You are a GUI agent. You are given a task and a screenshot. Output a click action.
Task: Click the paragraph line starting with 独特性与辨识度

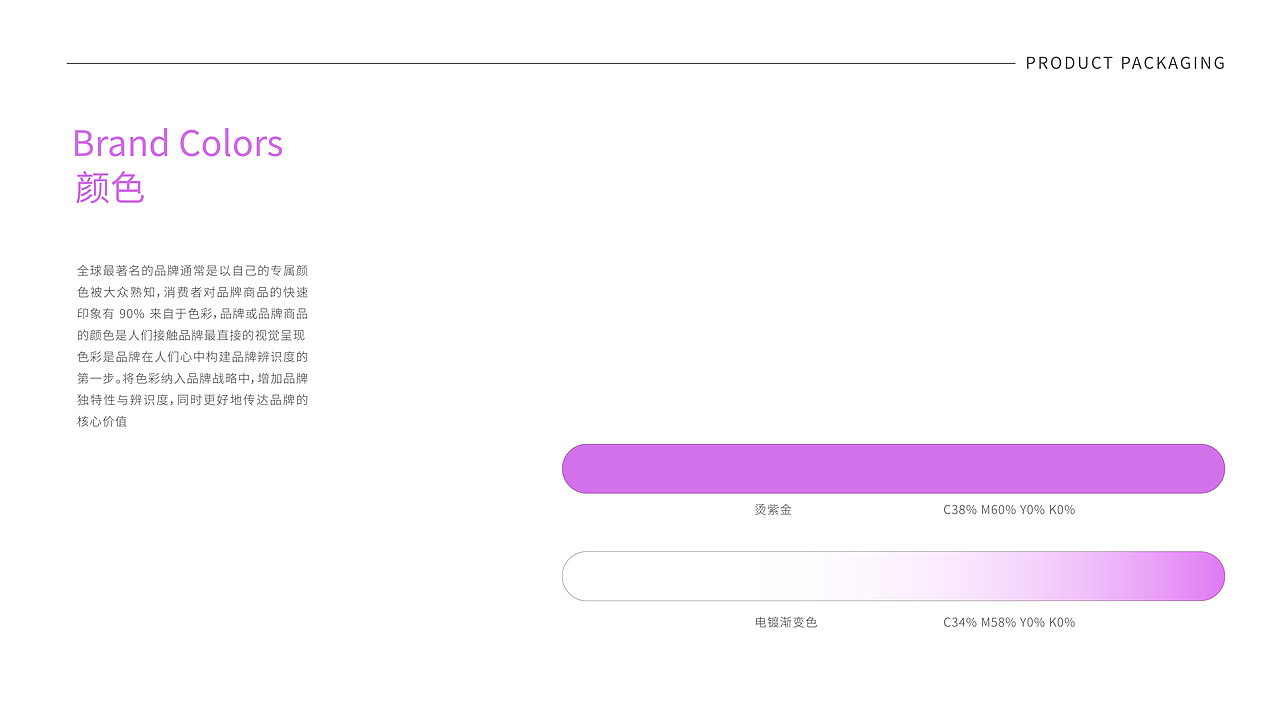192,400
